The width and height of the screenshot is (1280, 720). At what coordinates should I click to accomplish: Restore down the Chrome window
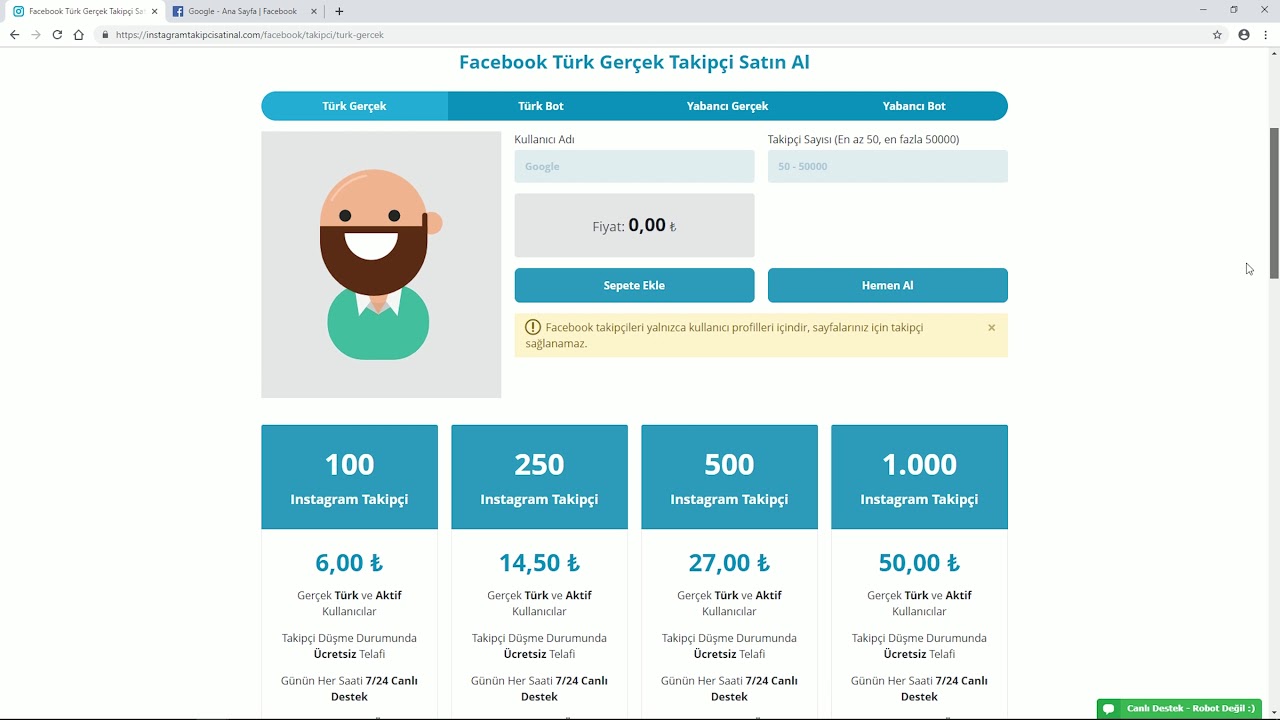1234,10
